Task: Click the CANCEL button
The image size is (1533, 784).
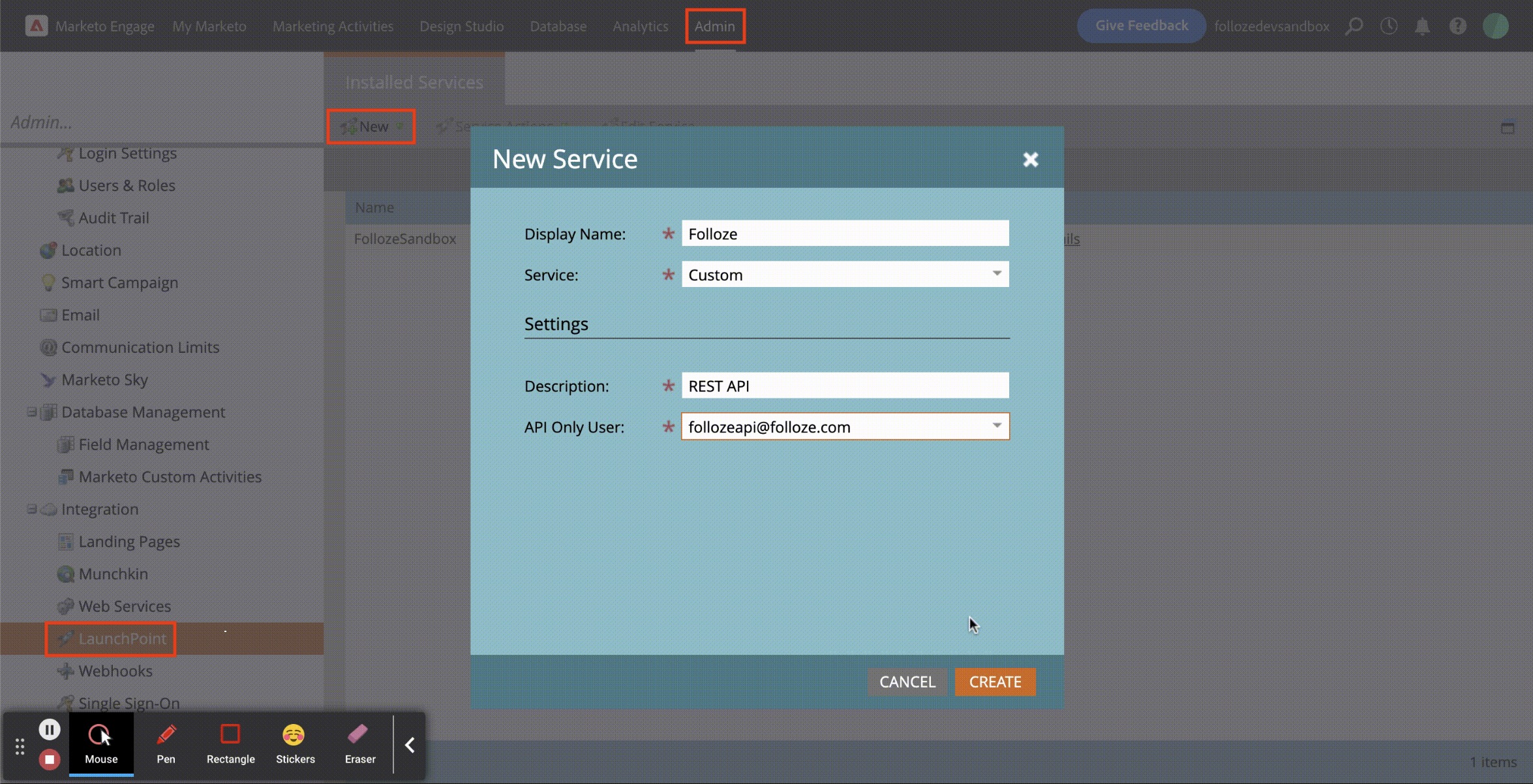Action: tap(907, 682)
